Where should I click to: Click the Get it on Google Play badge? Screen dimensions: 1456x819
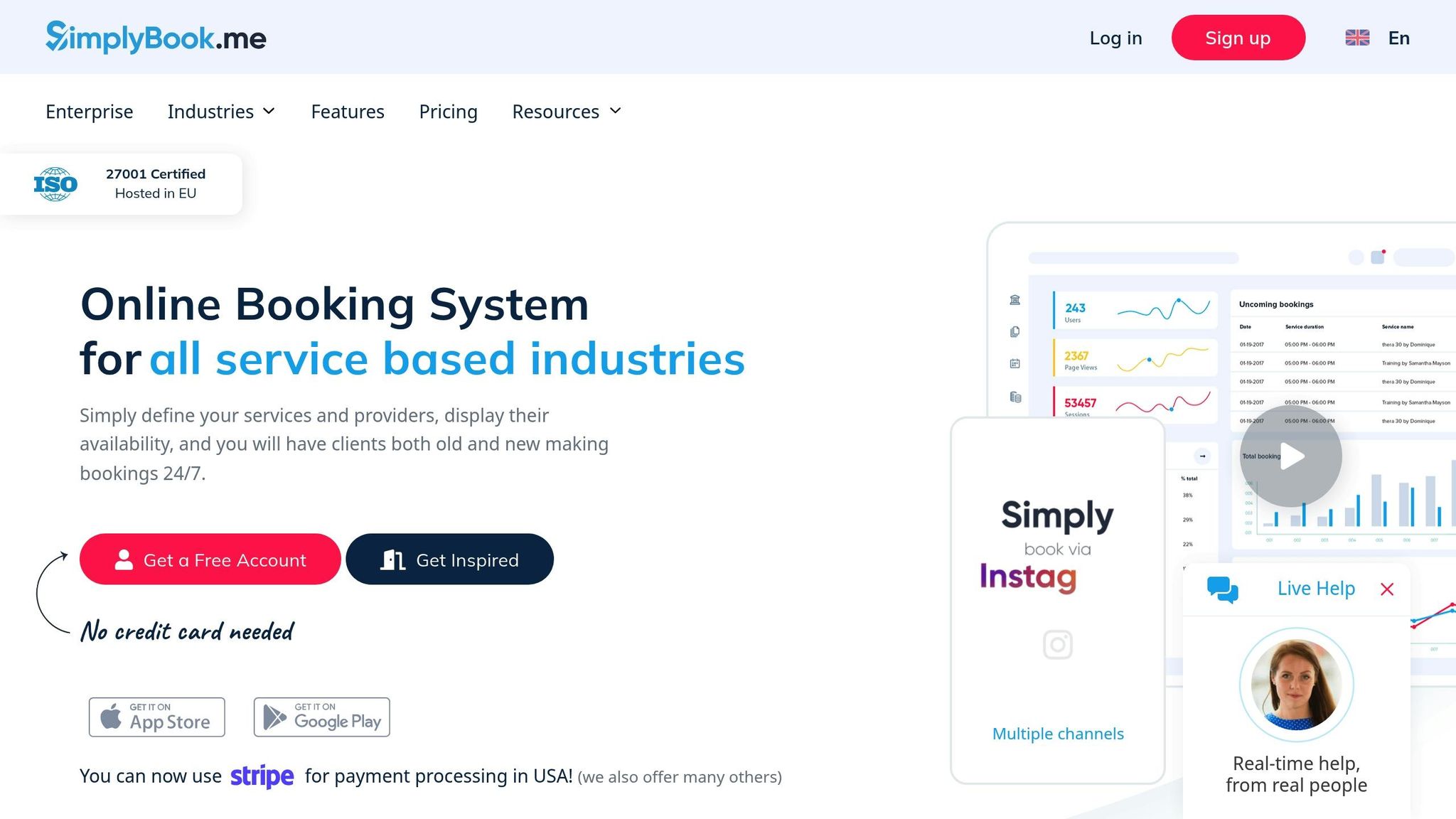tap(321, 717)
